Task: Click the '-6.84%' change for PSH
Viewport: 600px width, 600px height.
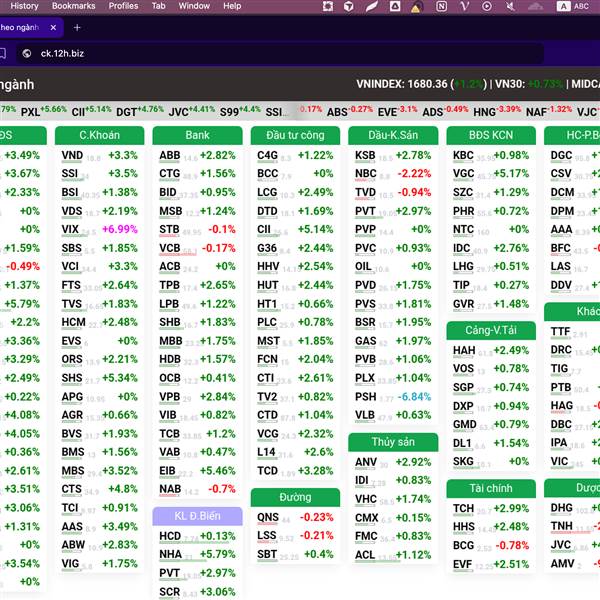Action: click(414, 397)
